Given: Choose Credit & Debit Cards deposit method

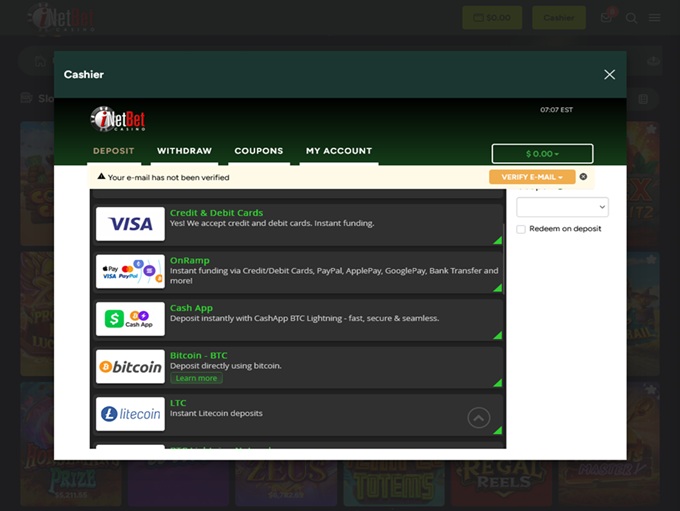Looking at the screenshot, I should tap(297, 224).
